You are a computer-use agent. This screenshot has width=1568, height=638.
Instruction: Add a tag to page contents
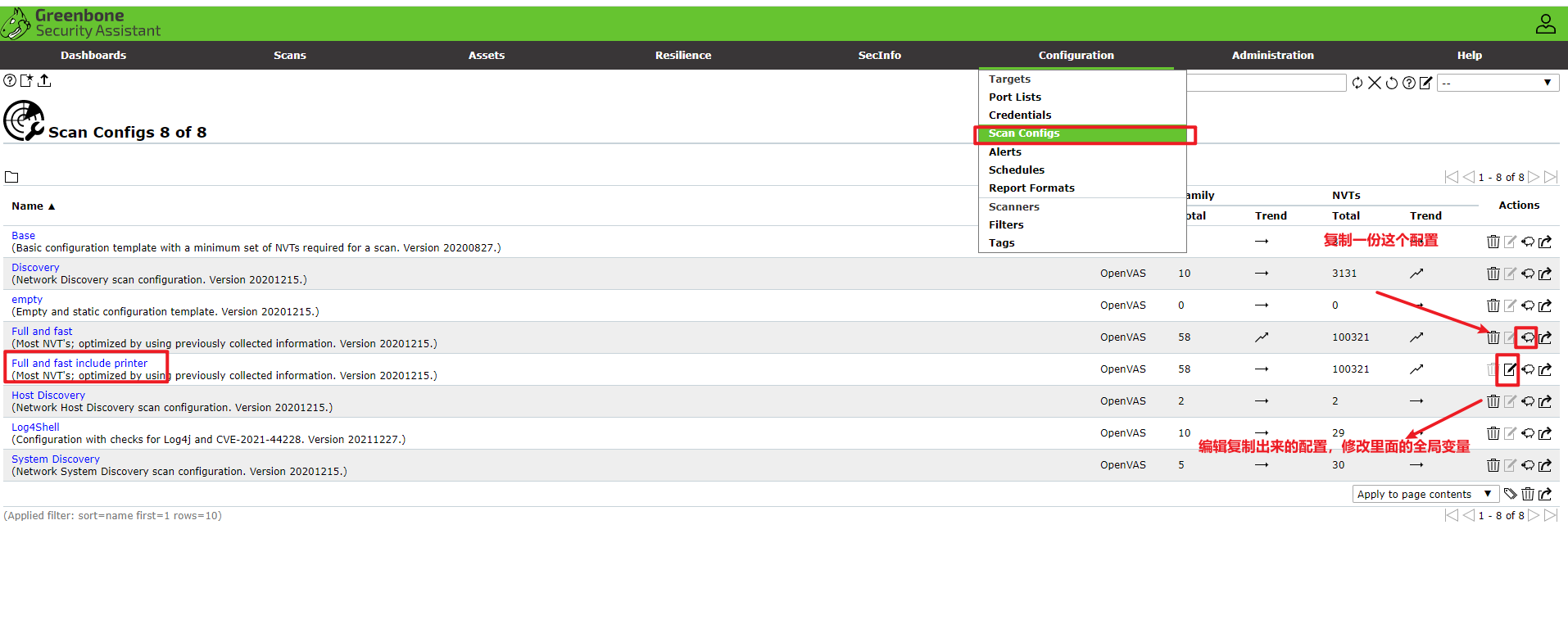[x=1511, y=494]
